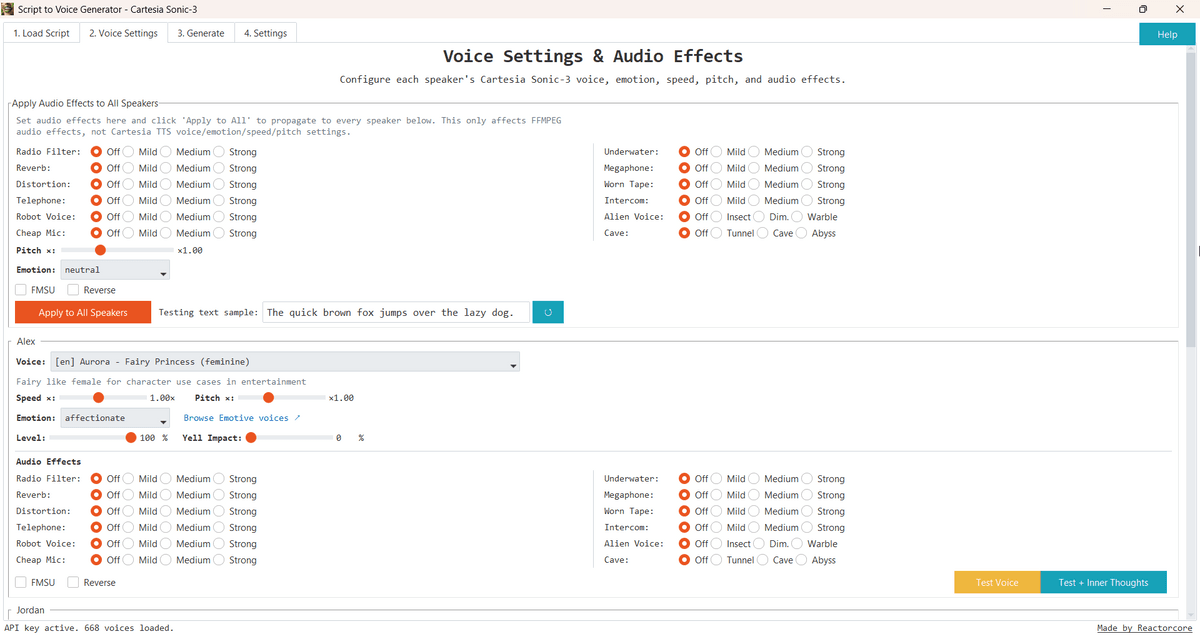Click the Testing text sample input field
The width and height of the screenshot is (1200, 638).
click(396, 312)
